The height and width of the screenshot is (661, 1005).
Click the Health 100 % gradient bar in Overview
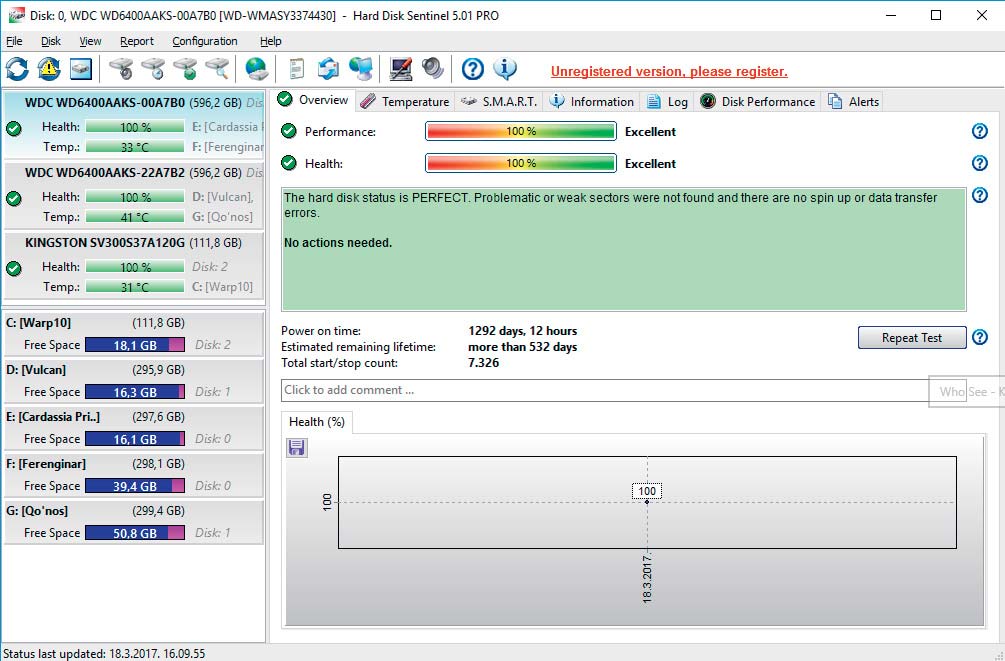coord(520,163)
